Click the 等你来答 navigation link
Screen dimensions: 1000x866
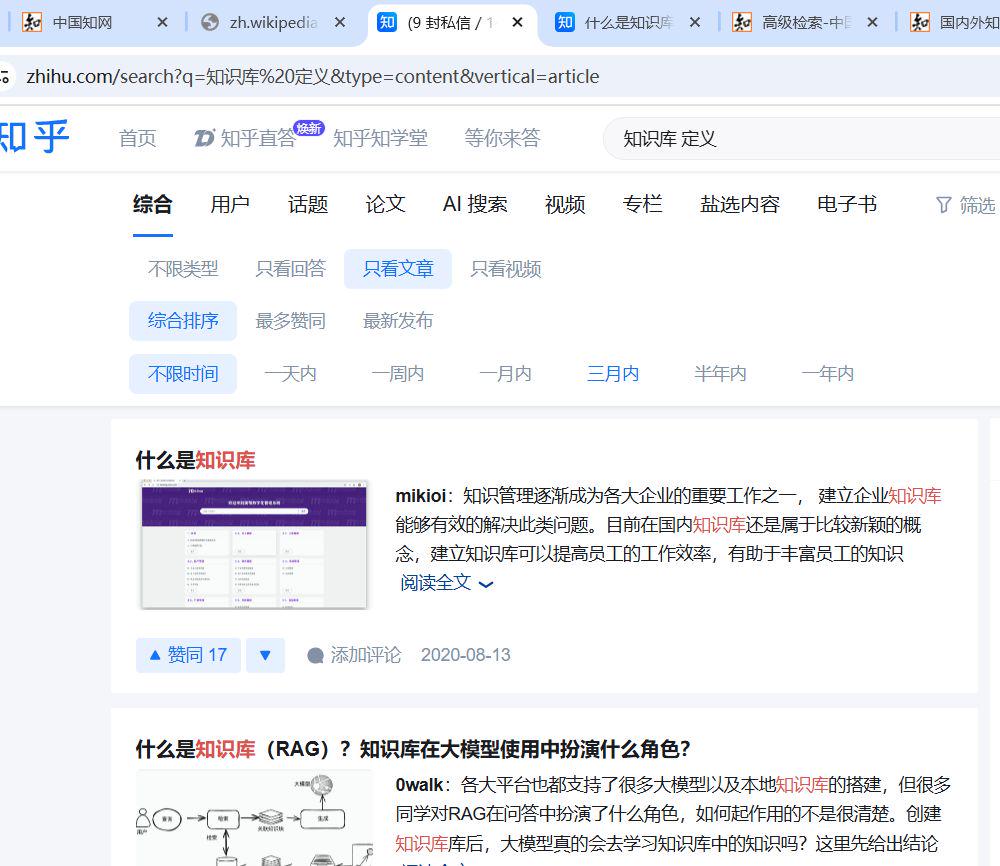coord(503,139)
